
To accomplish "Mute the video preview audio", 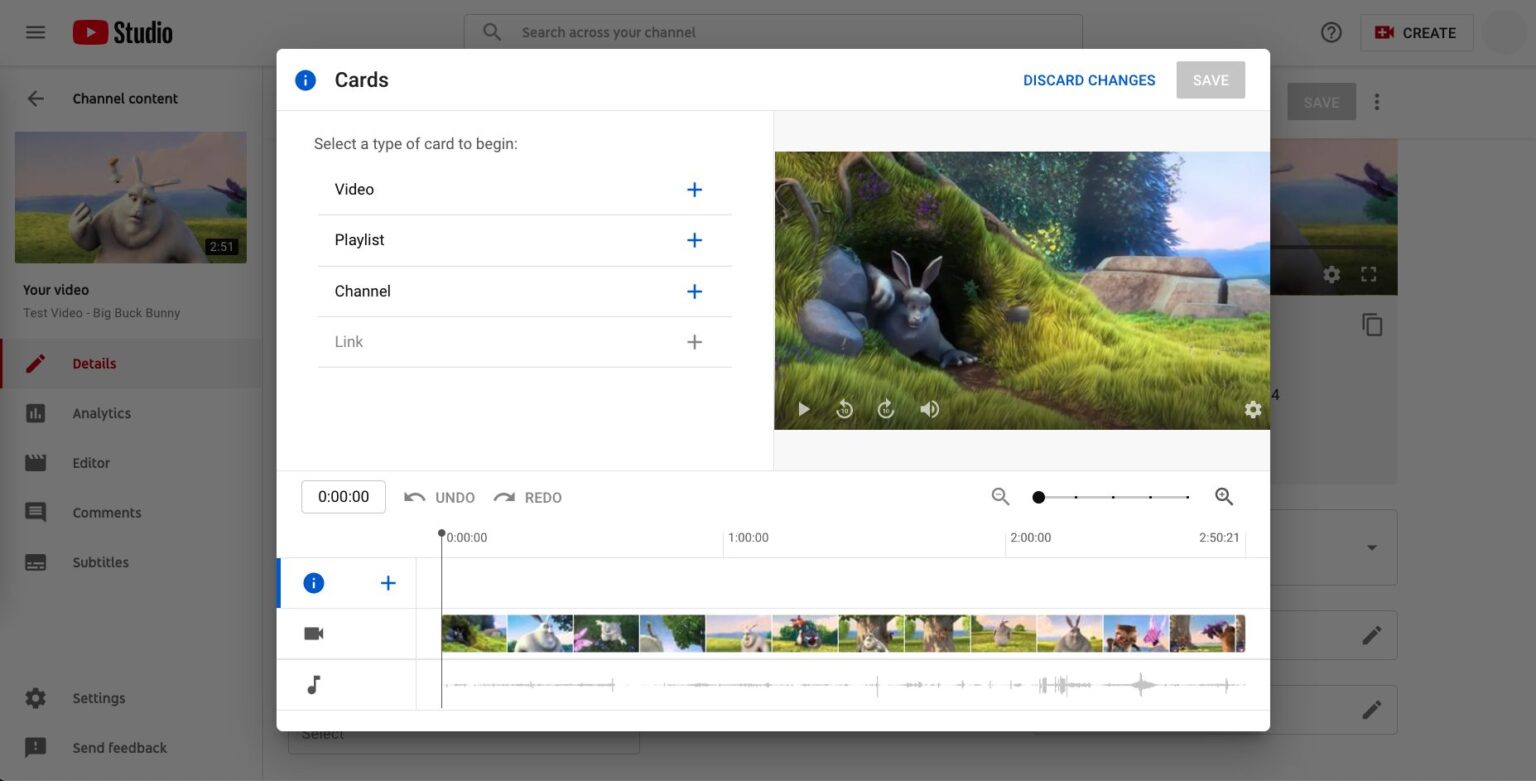I will click(x=929, y=409).
